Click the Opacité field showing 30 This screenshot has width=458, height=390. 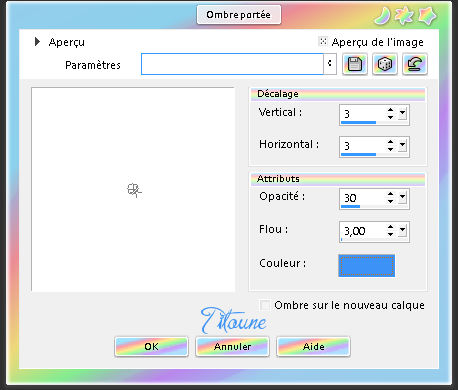click(x=363, y=198)
